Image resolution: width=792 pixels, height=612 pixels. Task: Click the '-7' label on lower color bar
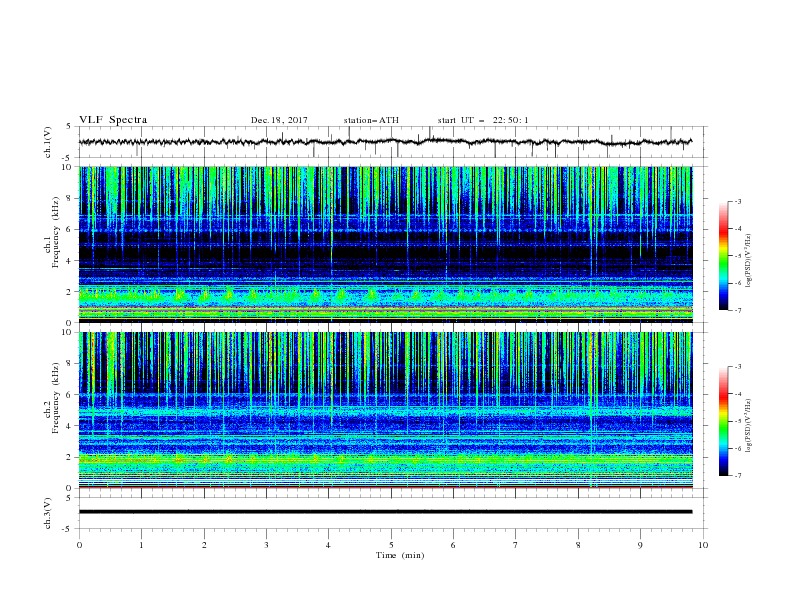(x=737, y=476)
